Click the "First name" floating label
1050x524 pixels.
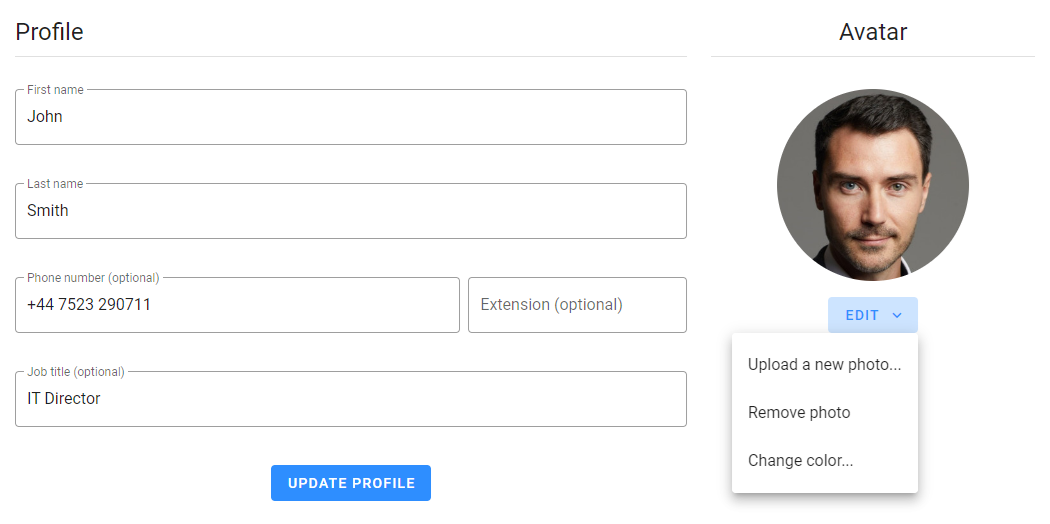(x=55, y=90)
